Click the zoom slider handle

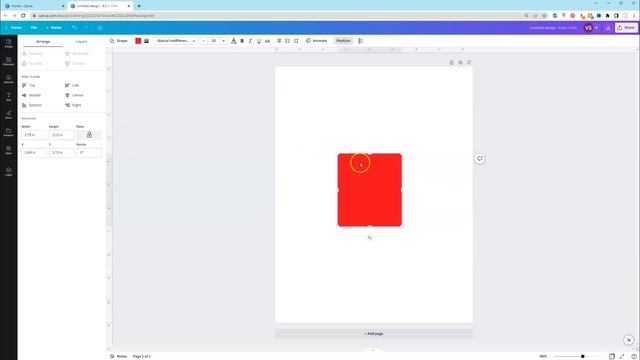(x=582, y=356)
